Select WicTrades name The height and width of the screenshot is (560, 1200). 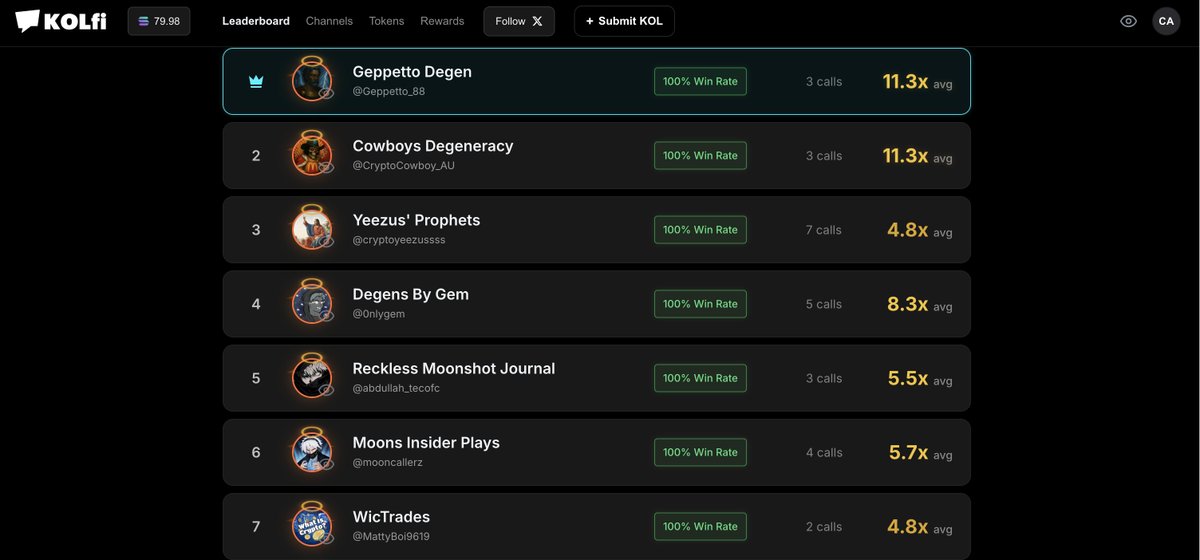(x=391, y=517)
